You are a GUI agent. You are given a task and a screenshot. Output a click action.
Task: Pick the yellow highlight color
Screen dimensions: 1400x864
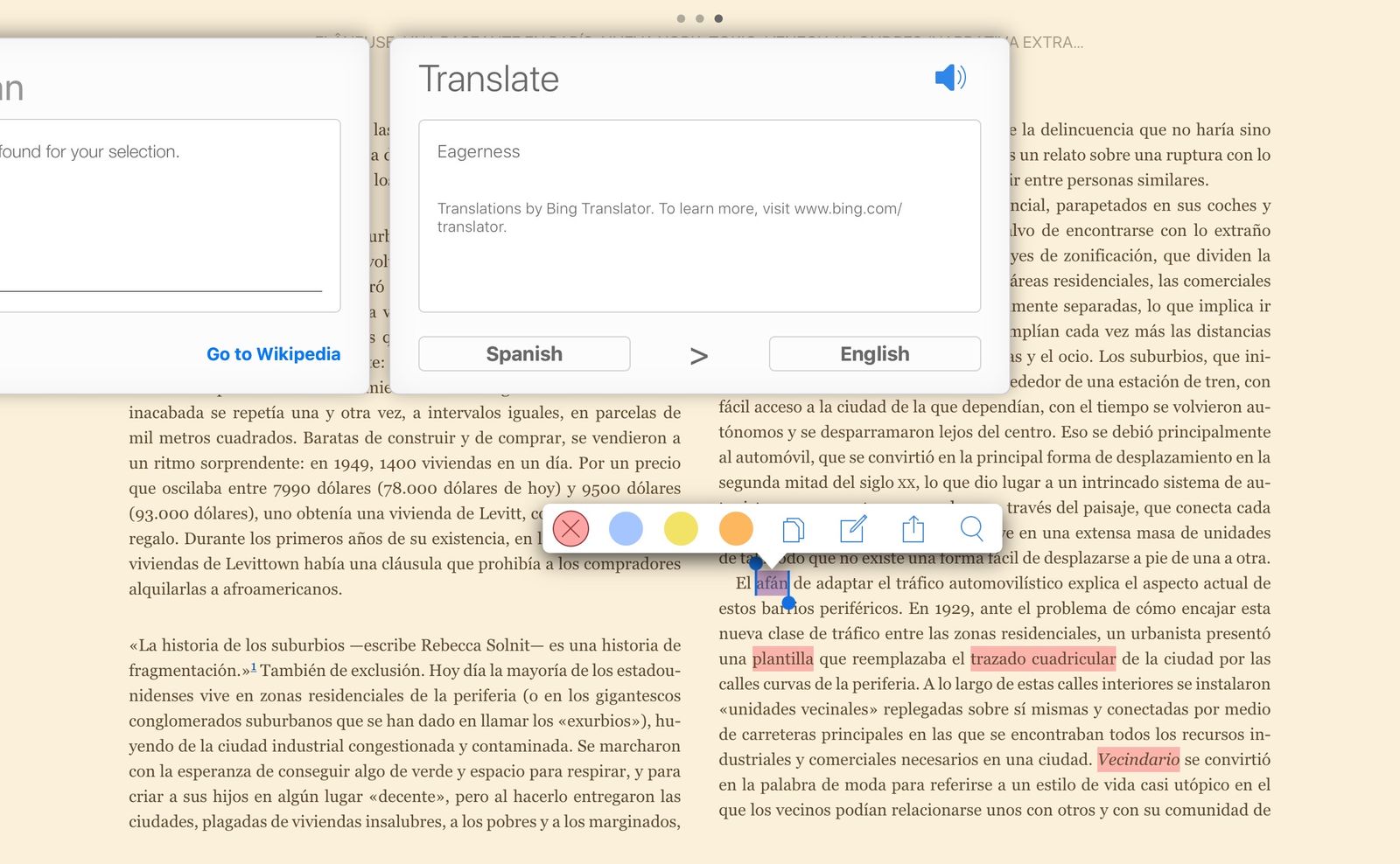(681, 529)
